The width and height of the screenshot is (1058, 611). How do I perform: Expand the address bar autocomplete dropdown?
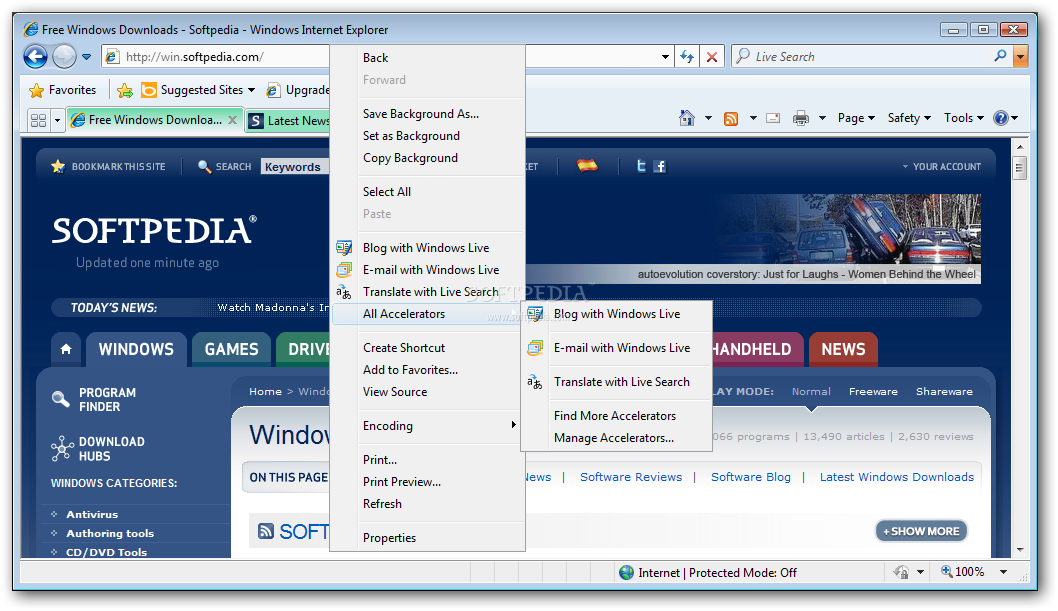665,57
